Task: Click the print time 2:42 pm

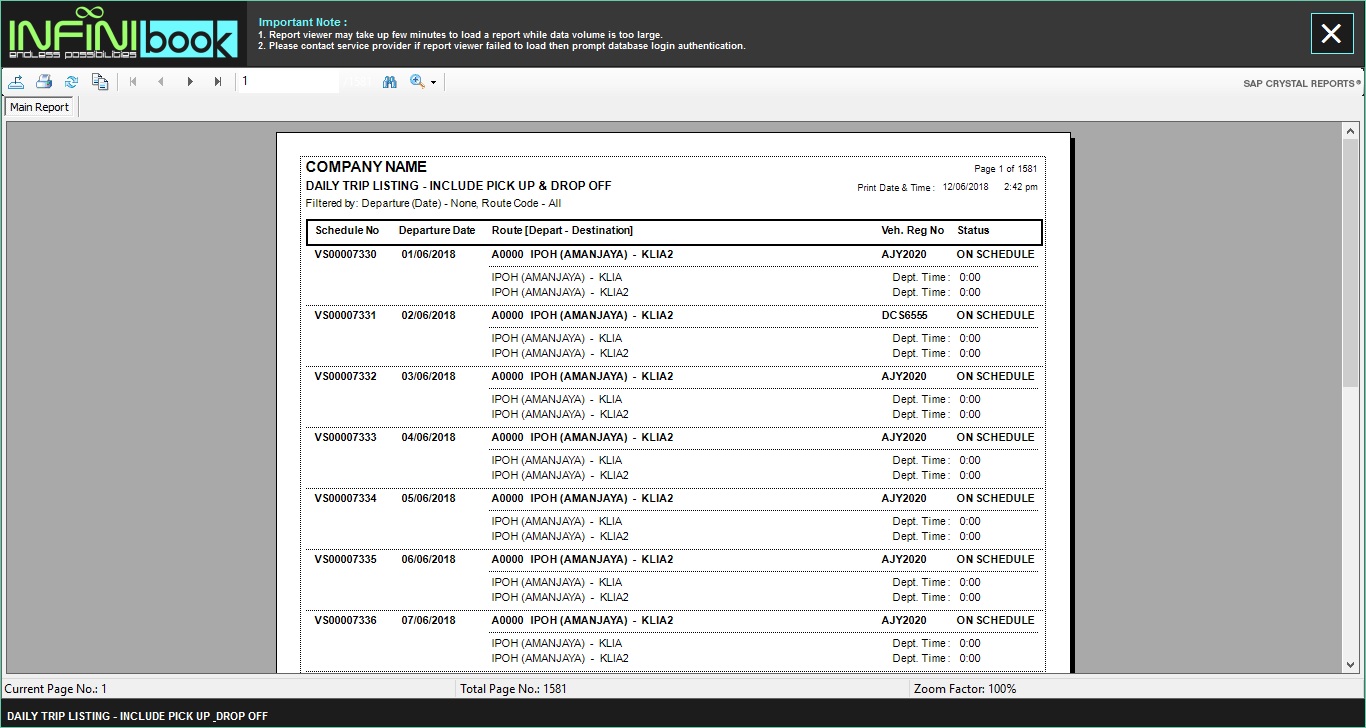Action: tap(1020, 187)
